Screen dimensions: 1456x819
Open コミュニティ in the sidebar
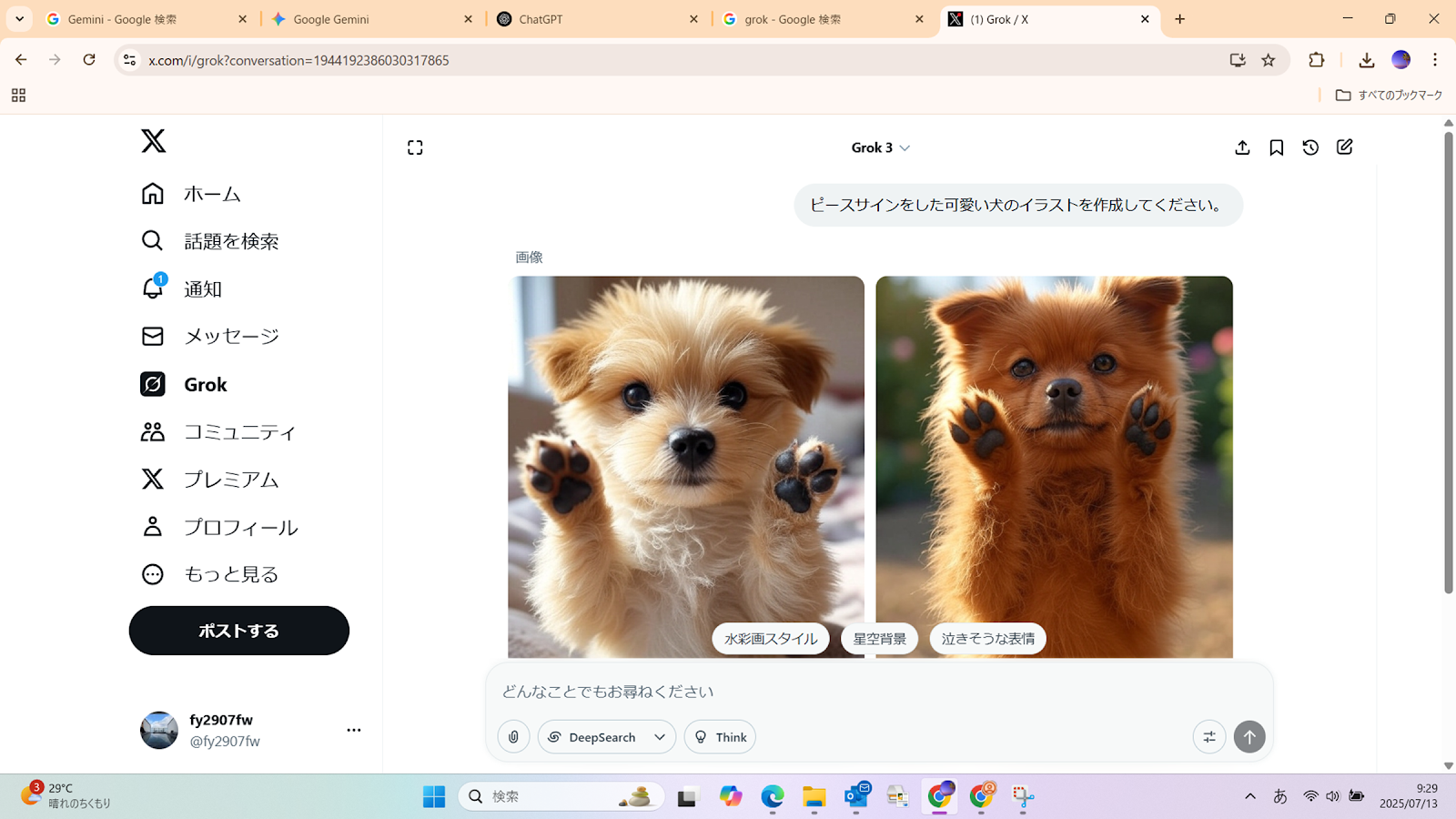pos(218,431)
